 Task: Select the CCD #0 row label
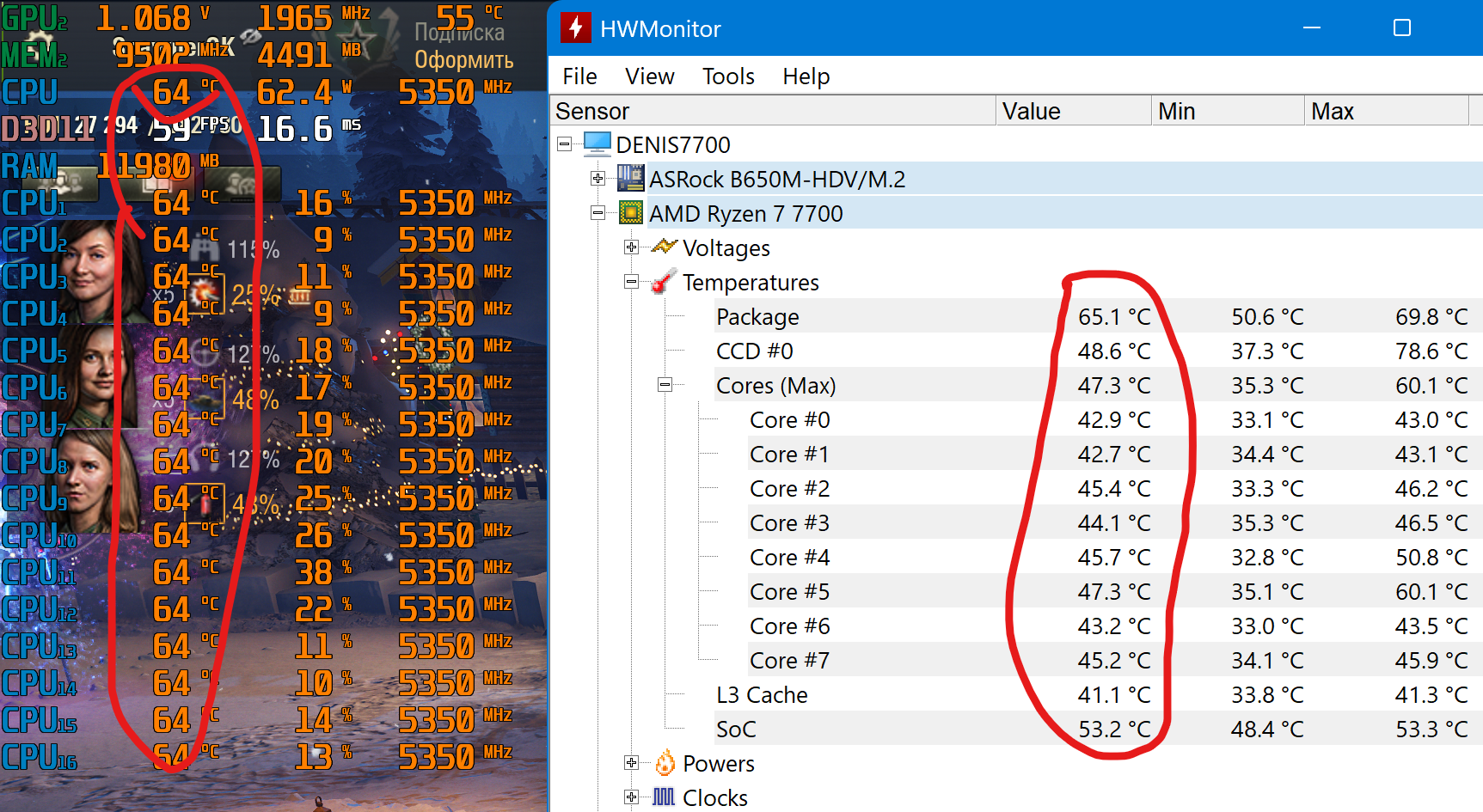click(755, 351)
